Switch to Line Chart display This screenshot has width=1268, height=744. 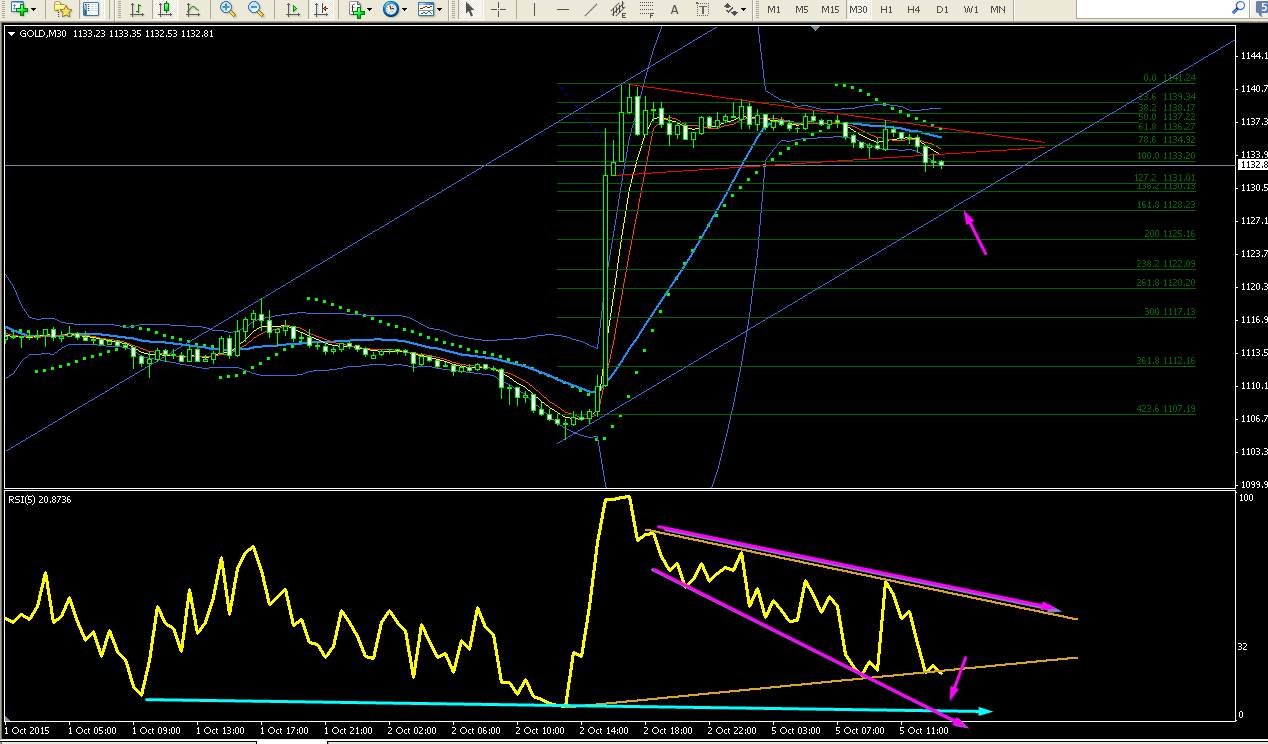click(193, 9)
